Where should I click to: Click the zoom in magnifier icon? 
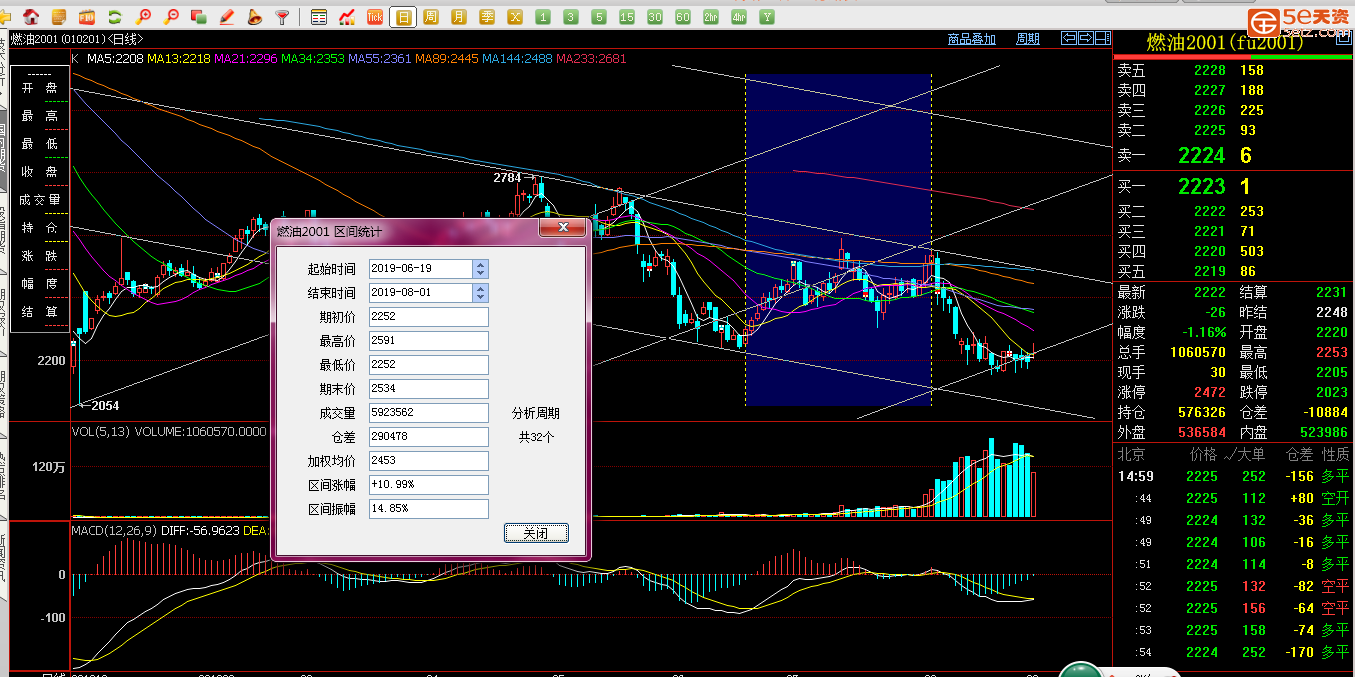143,17
